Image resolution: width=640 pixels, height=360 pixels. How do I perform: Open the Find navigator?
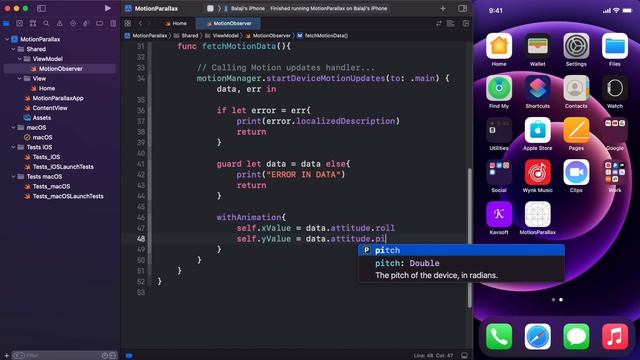click(x=46, y=23)
